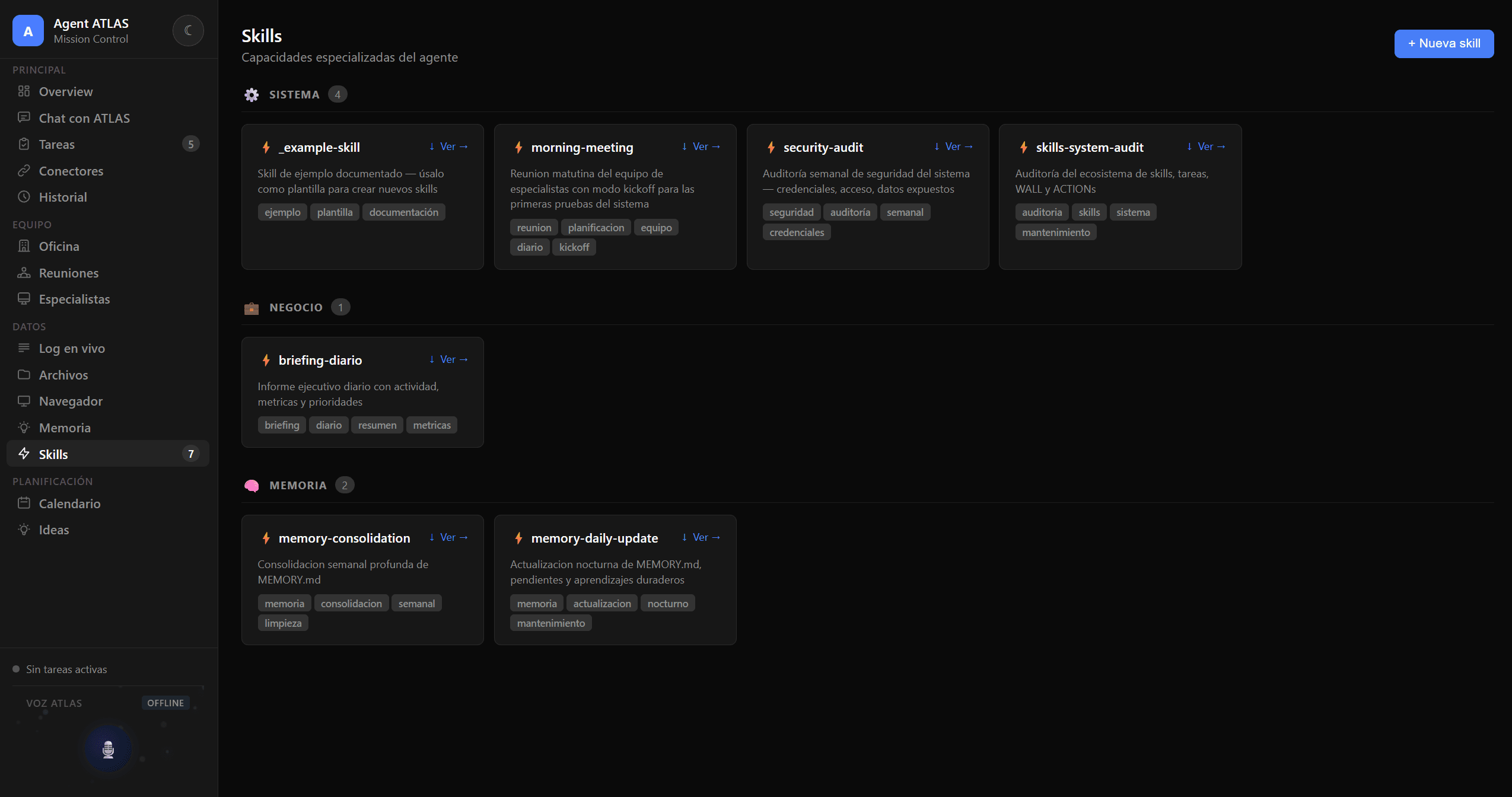Go to Chat con ATLAS
The width and height of the screenshot is (1512, 797).
click(x=108, y=118)
